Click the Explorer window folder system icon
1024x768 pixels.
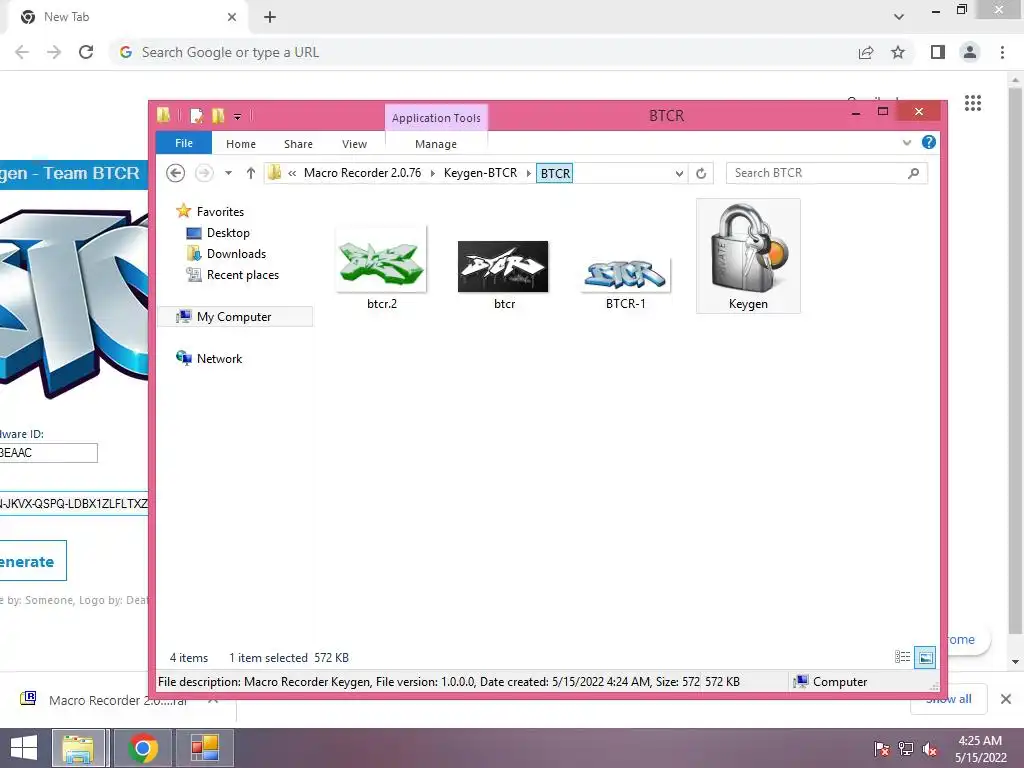163,115
